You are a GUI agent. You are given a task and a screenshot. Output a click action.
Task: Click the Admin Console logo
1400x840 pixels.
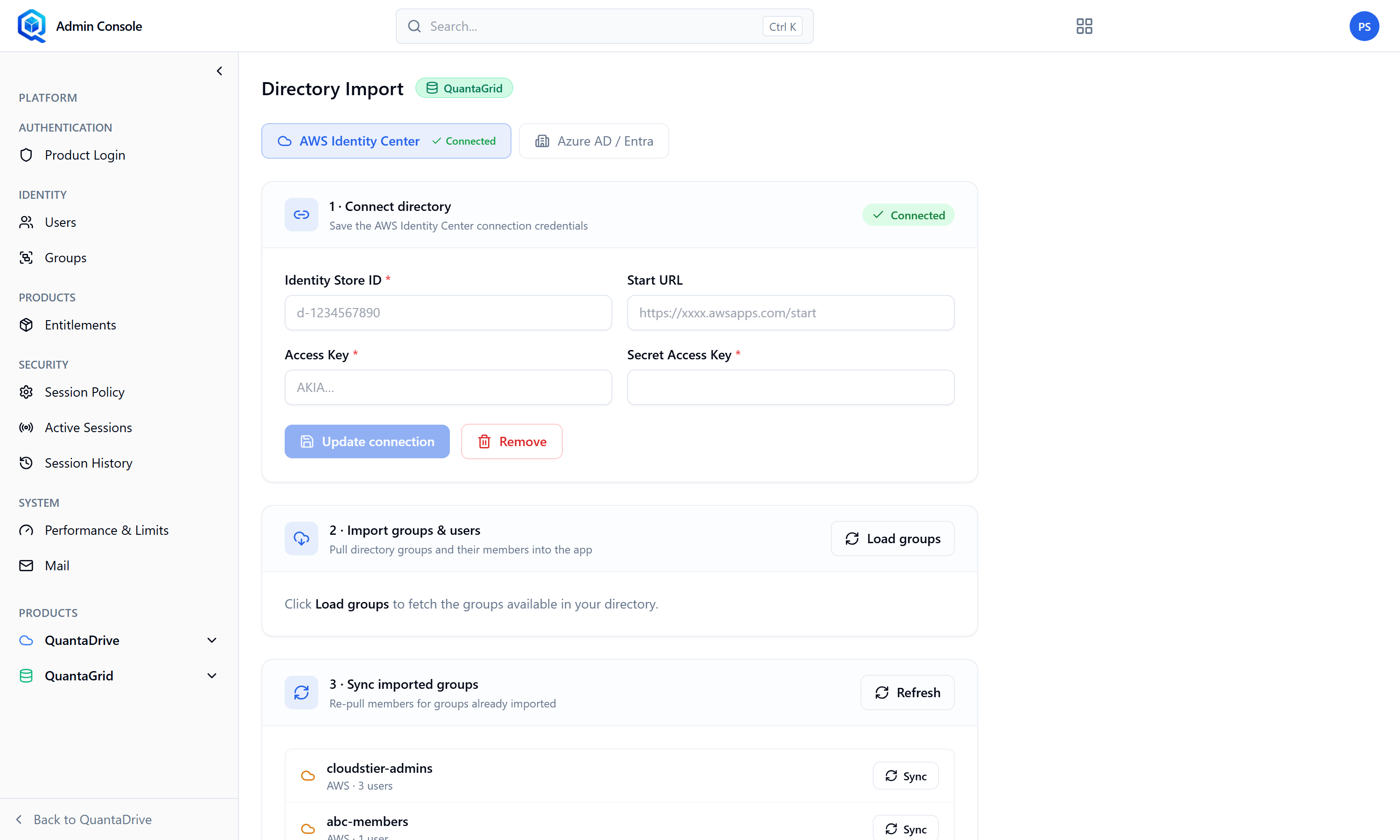(32, 26)
